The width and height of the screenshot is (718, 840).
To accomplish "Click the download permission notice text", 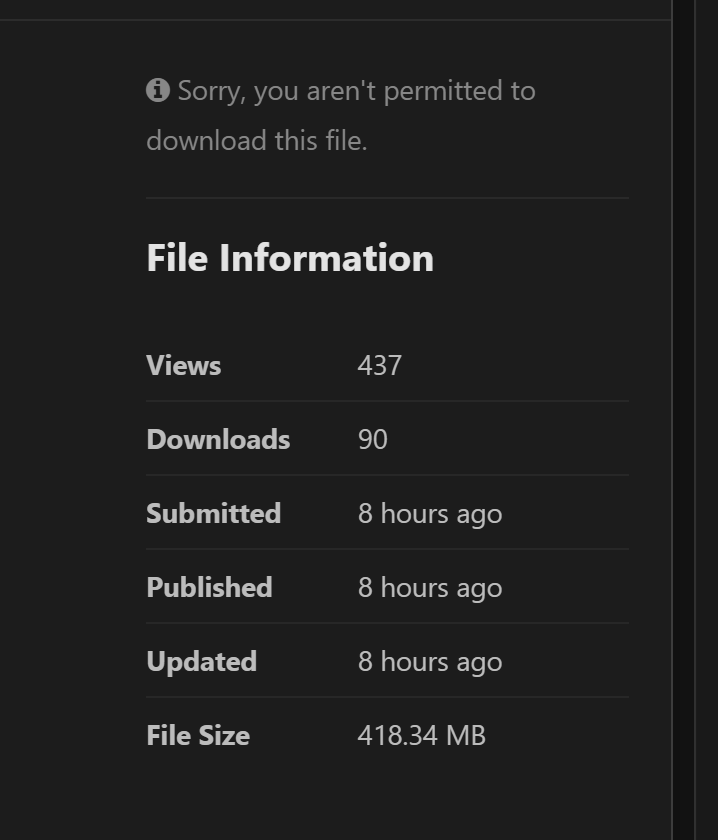I will [x=341, y=115].
